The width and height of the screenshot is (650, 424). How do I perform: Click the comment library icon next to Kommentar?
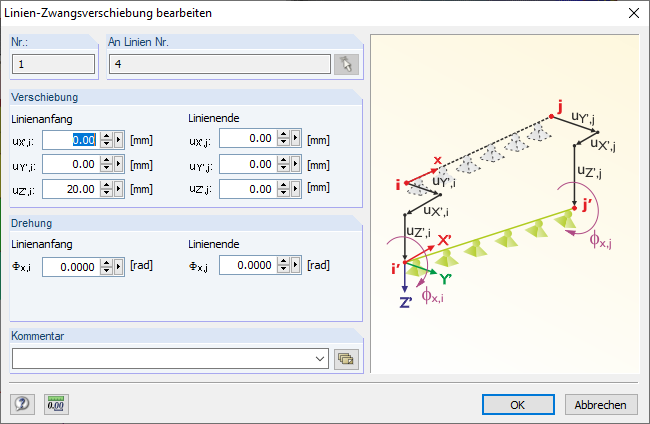point(346,359)
